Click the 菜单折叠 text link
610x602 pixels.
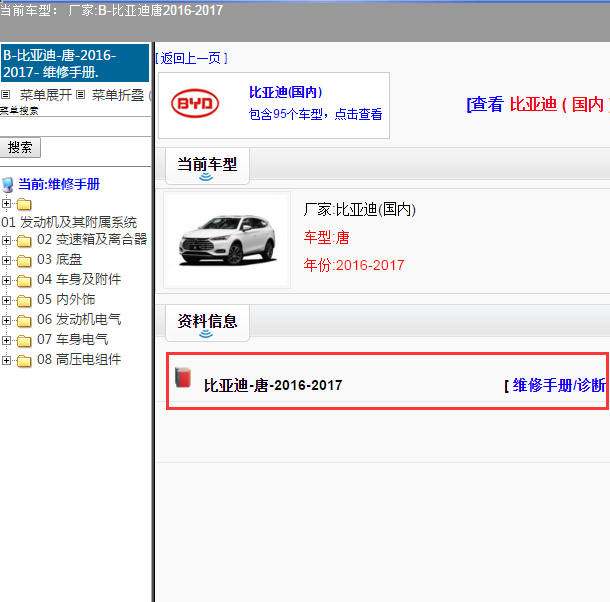click(118, 95)
